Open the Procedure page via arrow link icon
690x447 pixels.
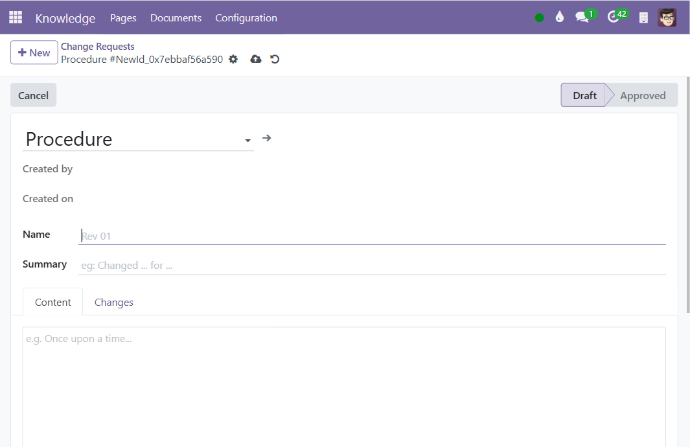click(x=266, y=138)
